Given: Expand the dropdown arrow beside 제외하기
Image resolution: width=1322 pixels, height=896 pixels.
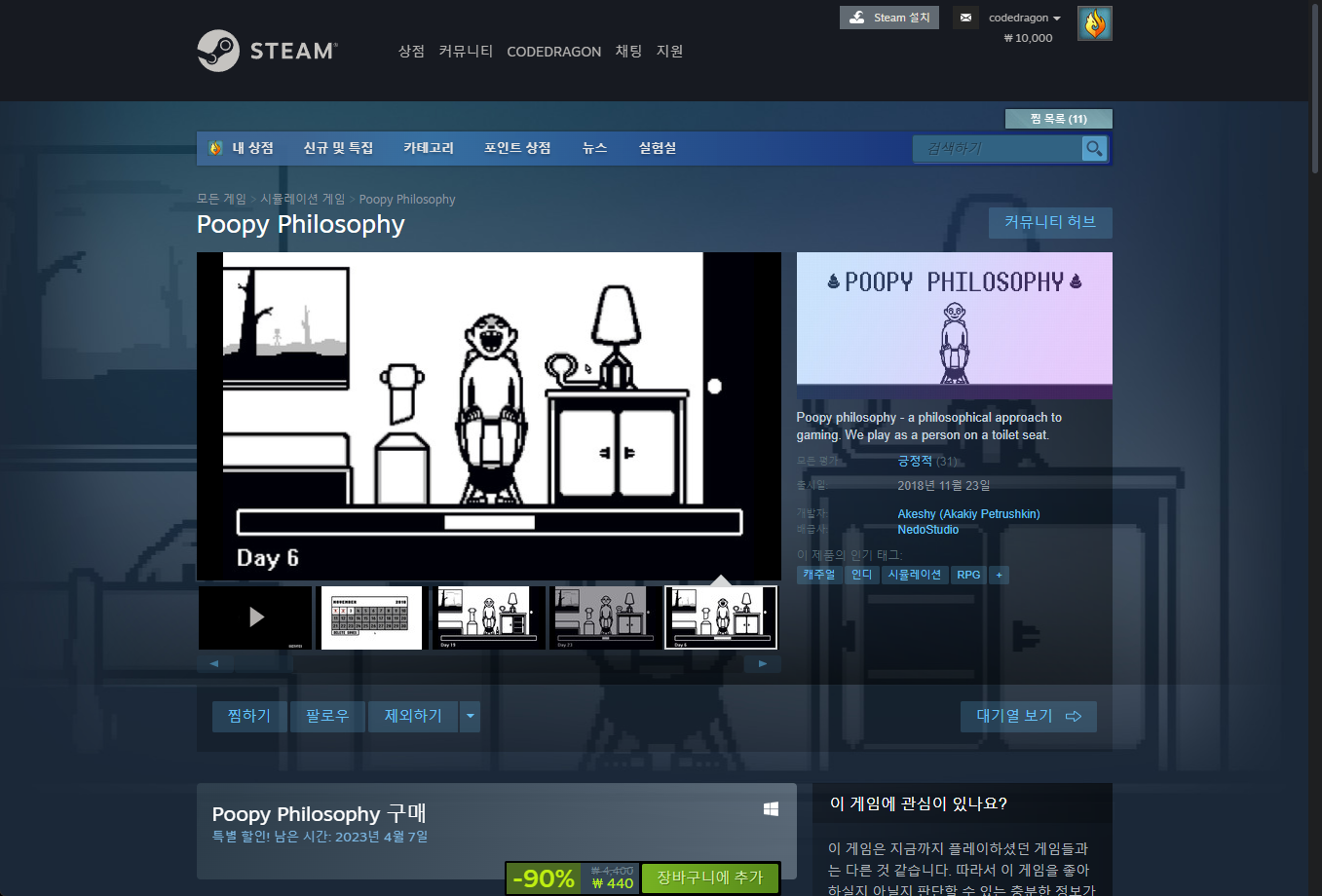Looking at the screenshot, I should (471, 716).
